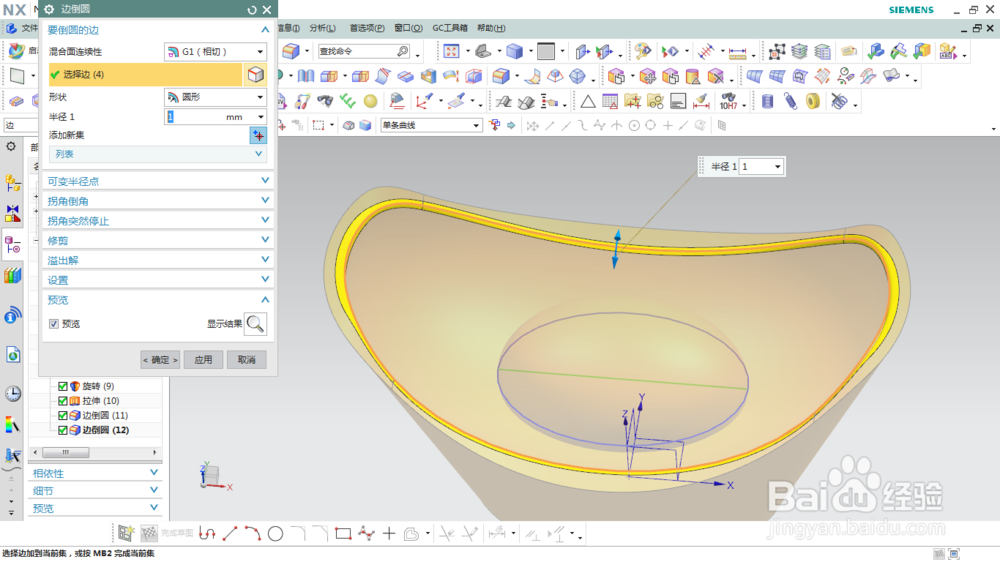This screenshot has height=562, width=1000.
Task: Open the 混合面连续性 G1 (相切) dropdown
Action: pyautogui.click(x=215, y=52)
